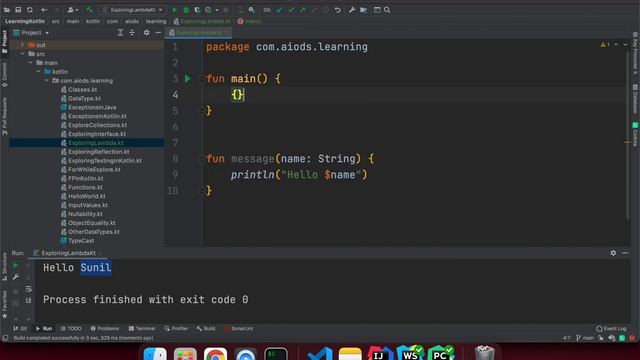
Task: Open the TODO tool window tab
Action: coord(71,329)
